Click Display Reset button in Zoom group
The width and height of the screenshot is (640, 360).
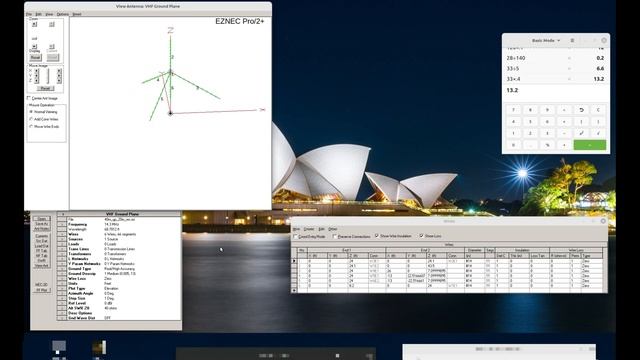(x=36, y=58)
